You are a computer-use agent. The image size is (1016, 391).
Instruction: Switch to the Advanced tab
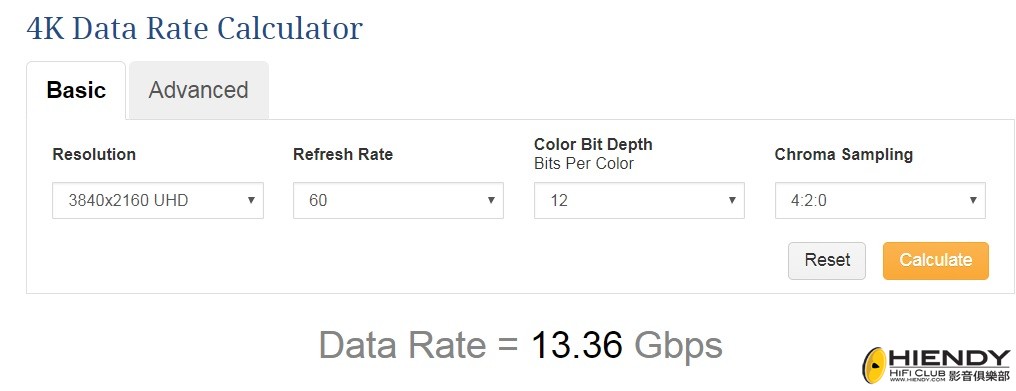point(199,90)
